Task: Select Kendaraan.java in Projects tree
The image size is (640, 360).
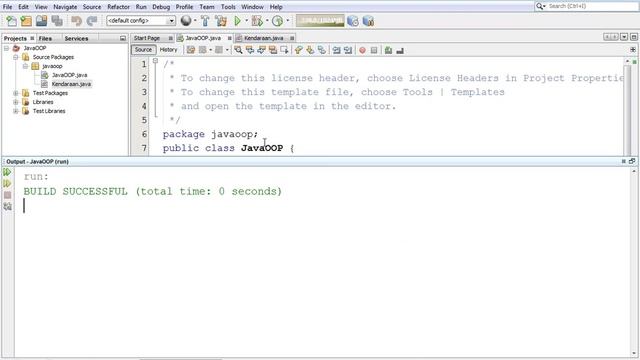Action: pyautogui.click(x=71, y=84)
